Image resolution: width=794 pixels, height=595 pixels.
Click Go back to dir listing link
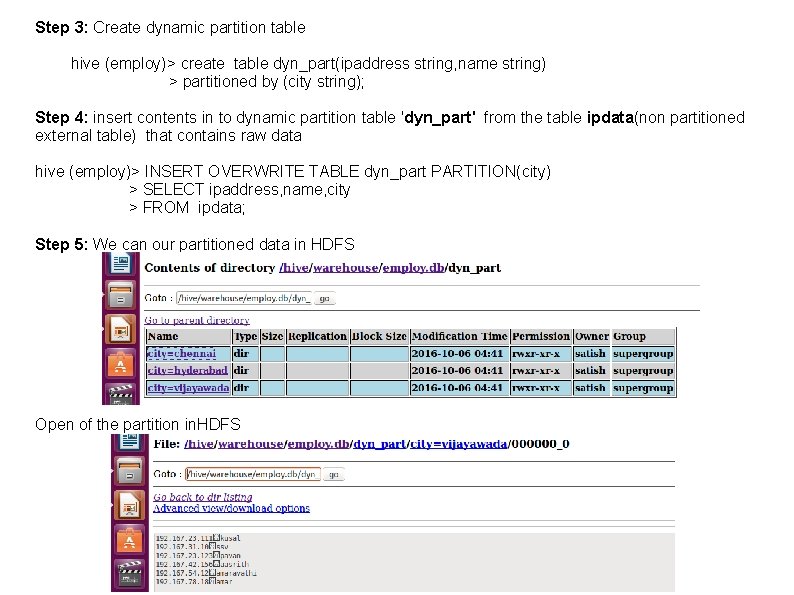pos(203,497)
